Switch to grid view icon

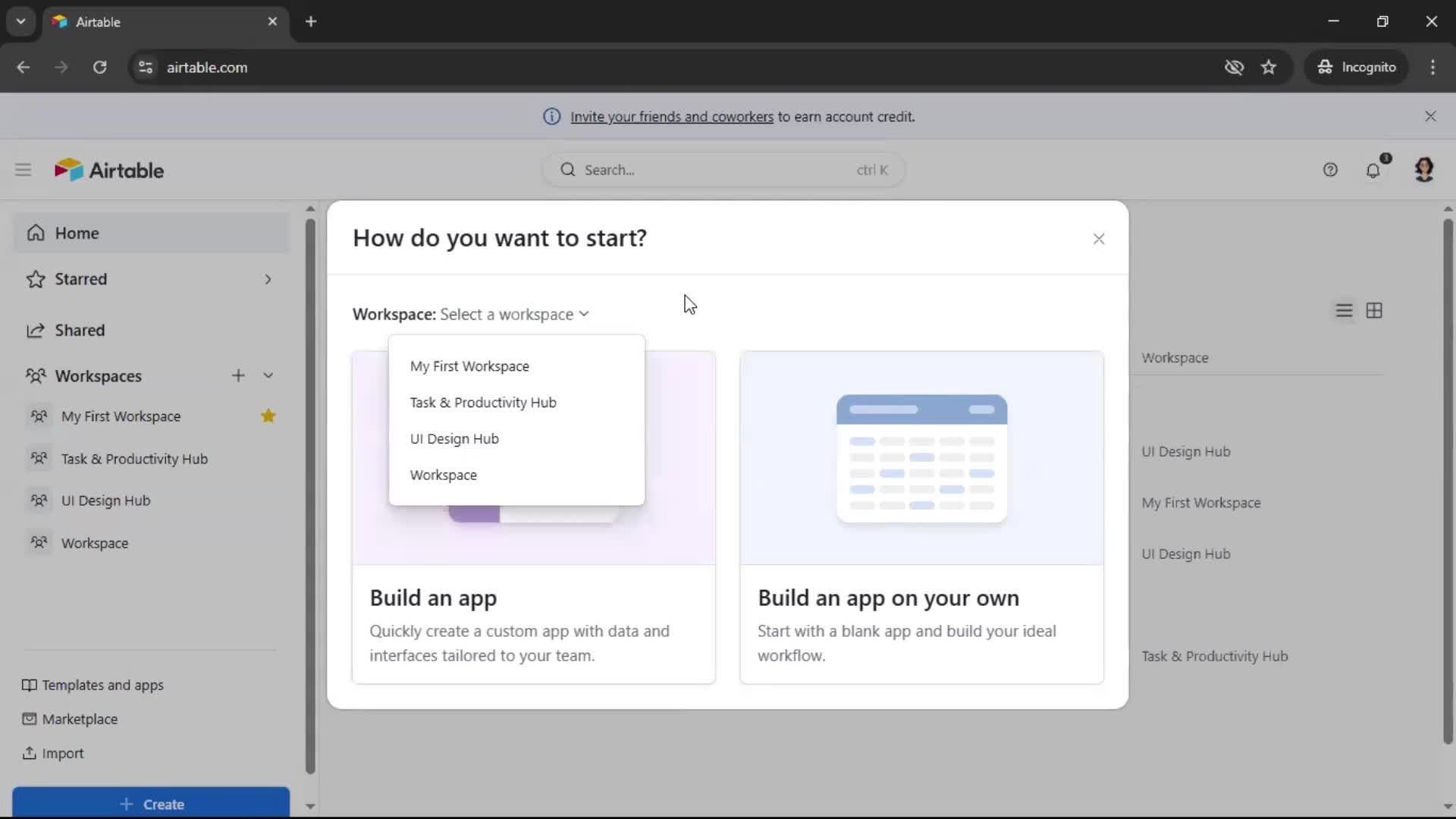(x=1374, y=311)
